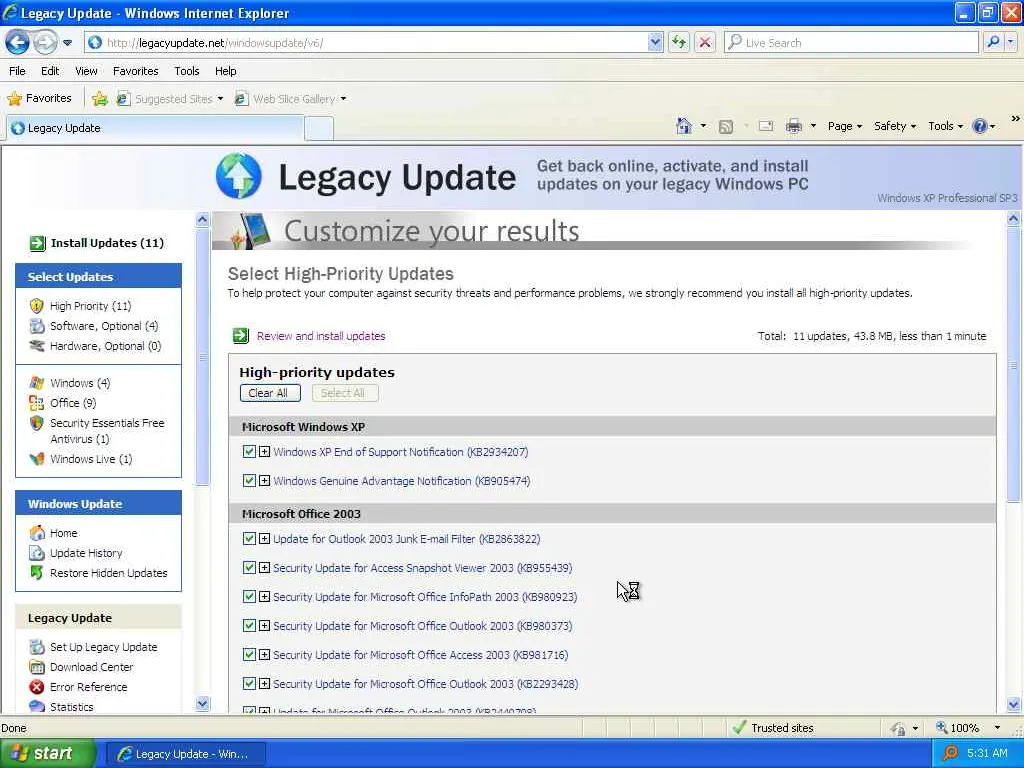Click the Print toolbar icon
1024x768 pixels.
coord(793,126)
